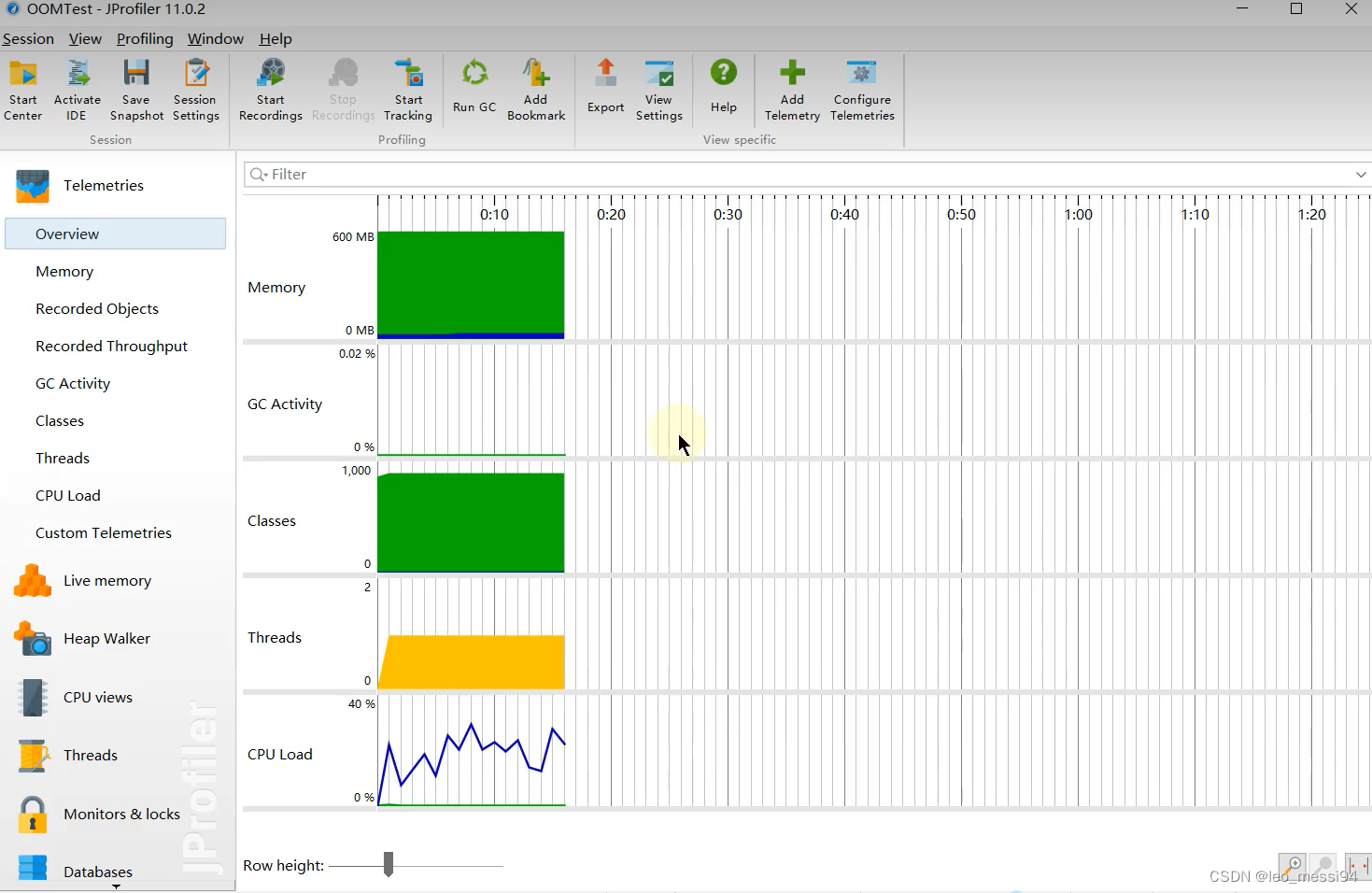Click the fit-to-window arrows icon

[x=1357, y=866]
